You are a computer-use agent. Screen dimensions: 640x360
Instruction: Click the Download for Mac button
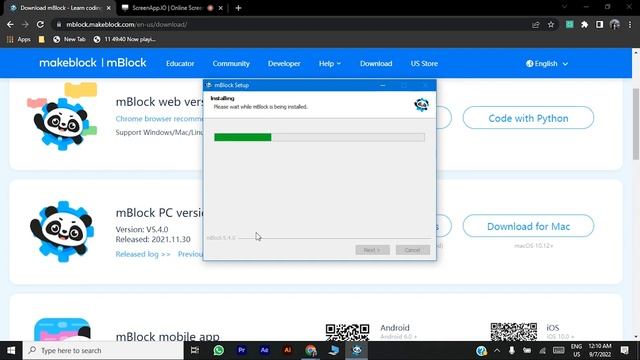pos(528,226)
